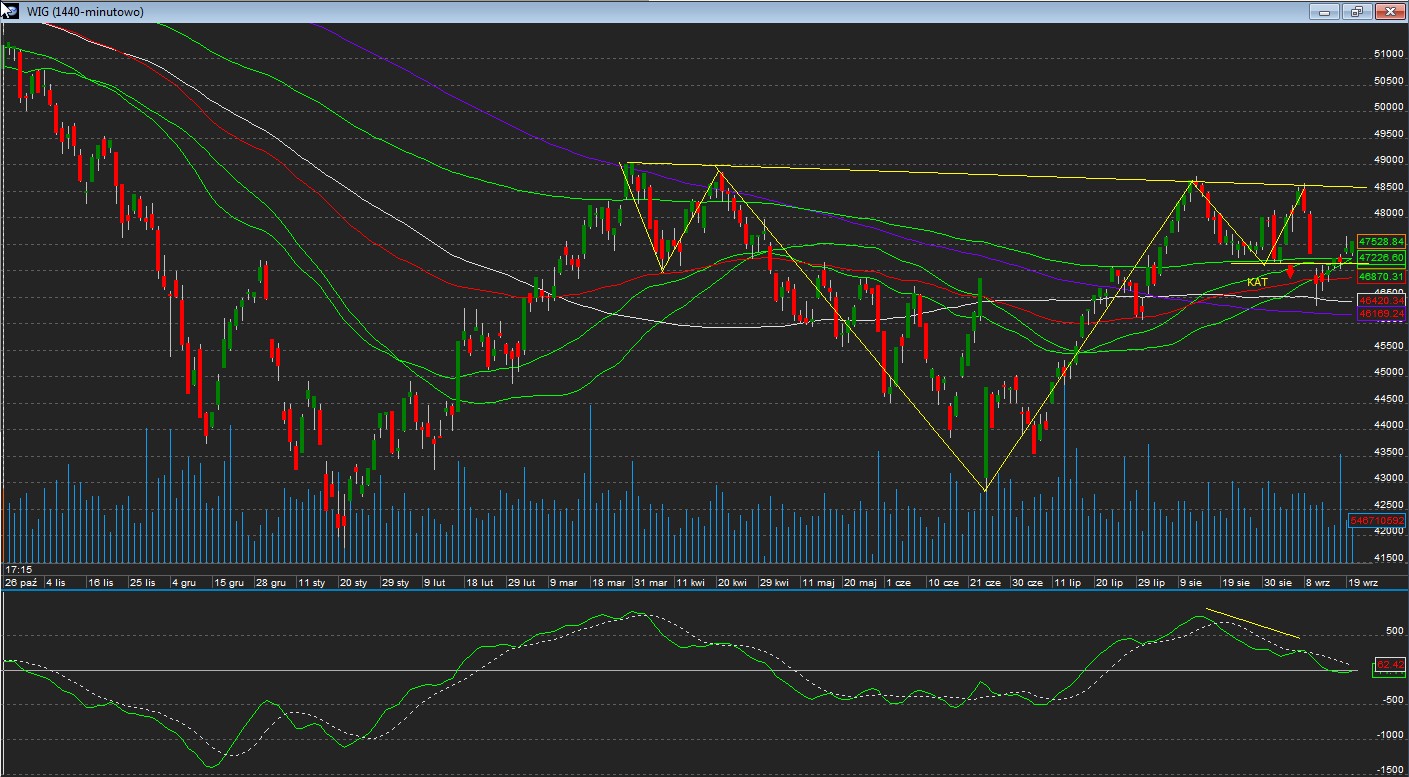
Task: Click the "18 mar" date label
Action: [609, 581]
